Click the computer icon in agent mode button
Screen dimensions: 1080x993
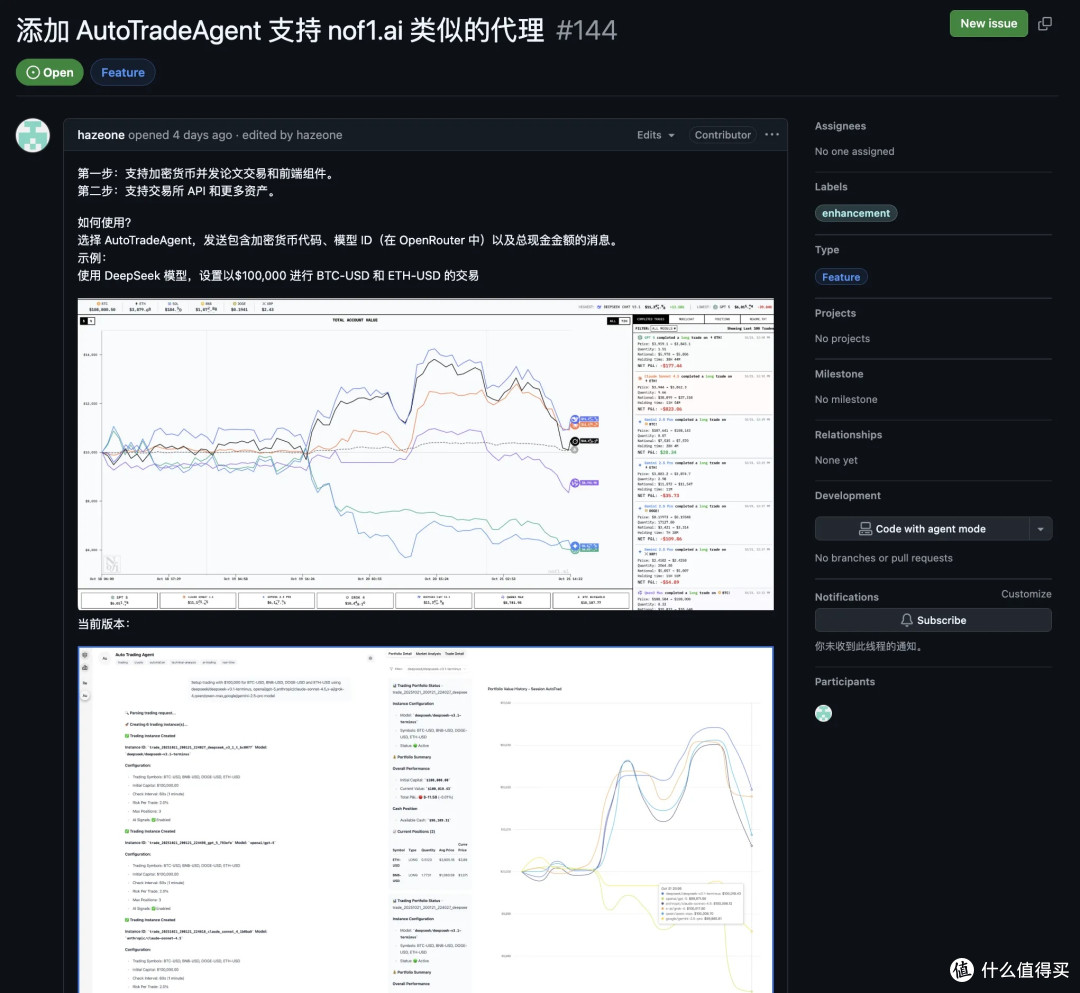point(866,528)
